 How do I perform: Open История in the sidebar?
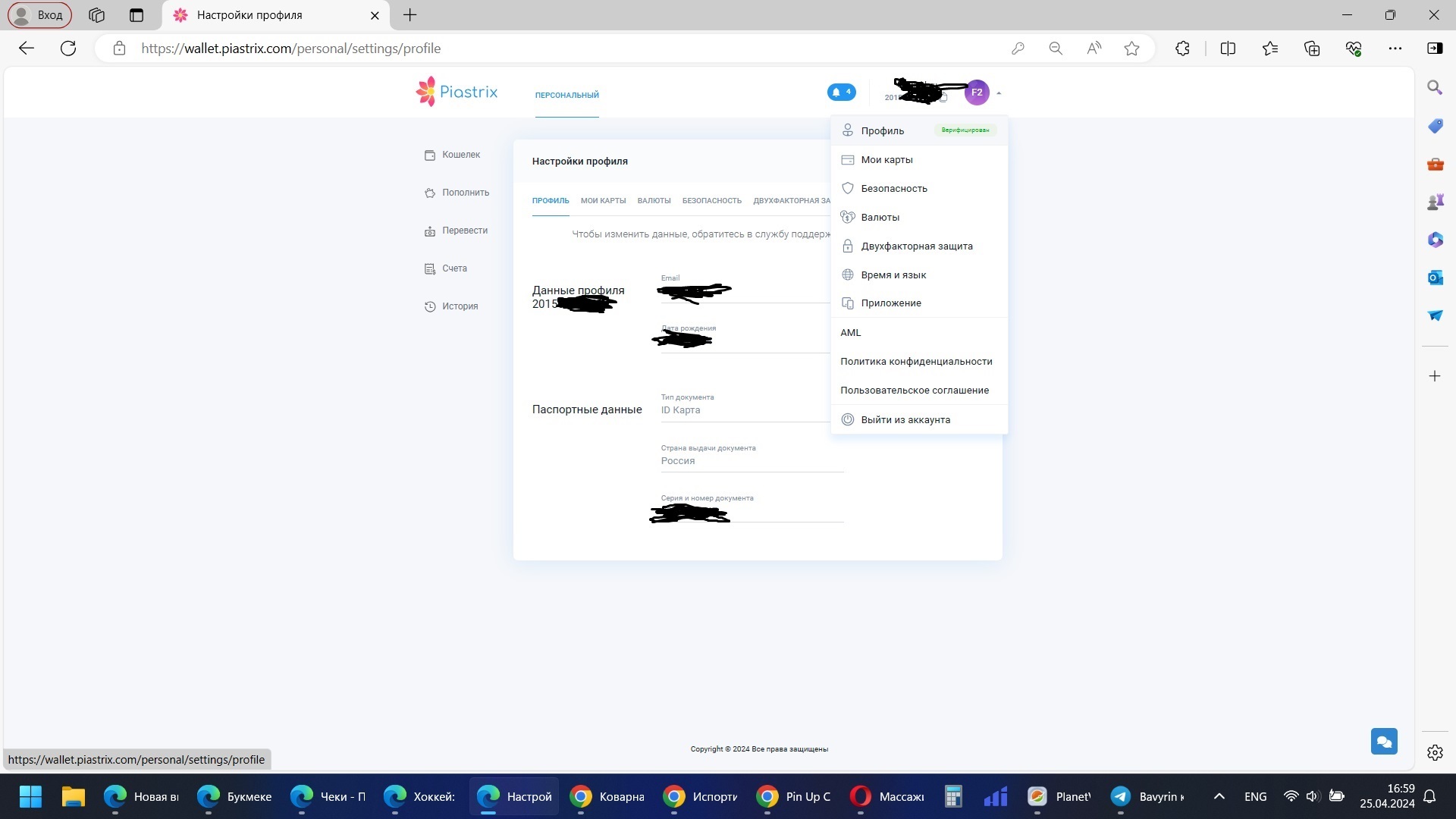(451, 306)
